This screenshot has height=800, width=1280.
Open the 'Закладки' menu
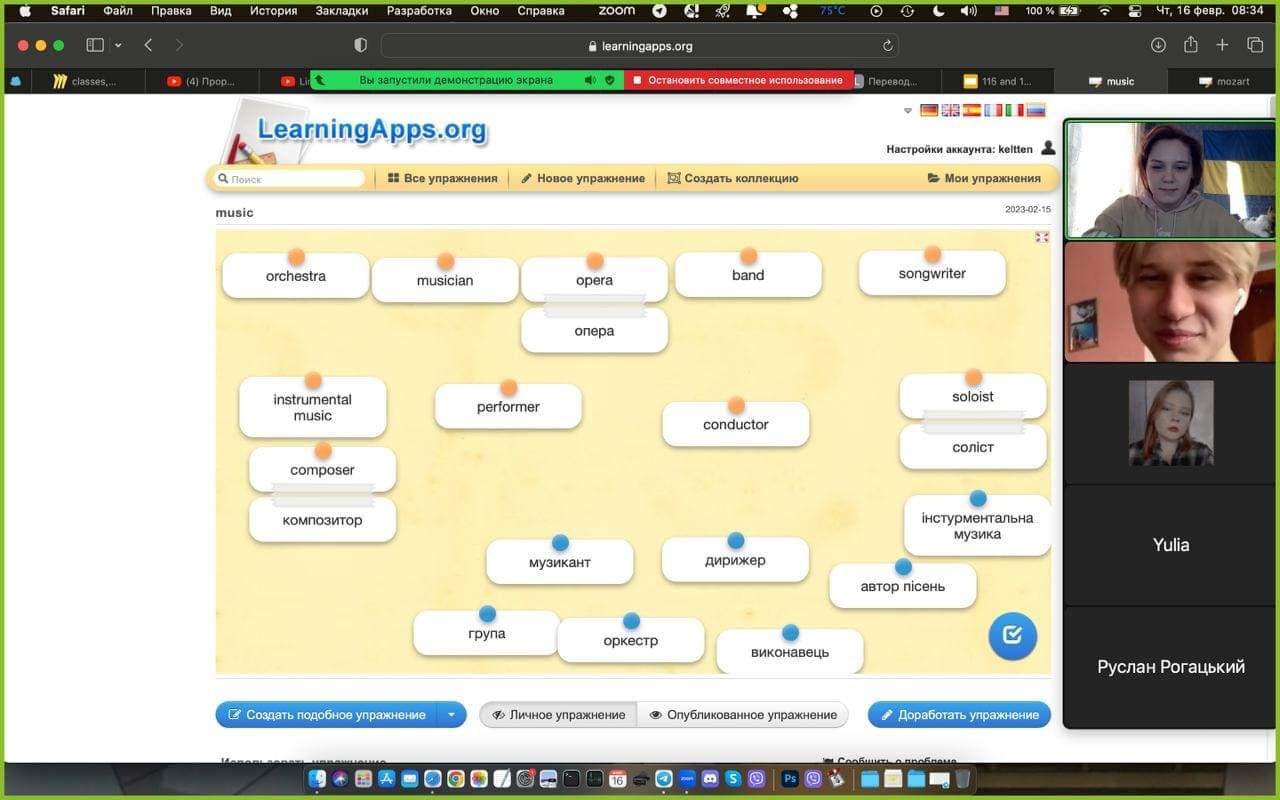point(342,11)
